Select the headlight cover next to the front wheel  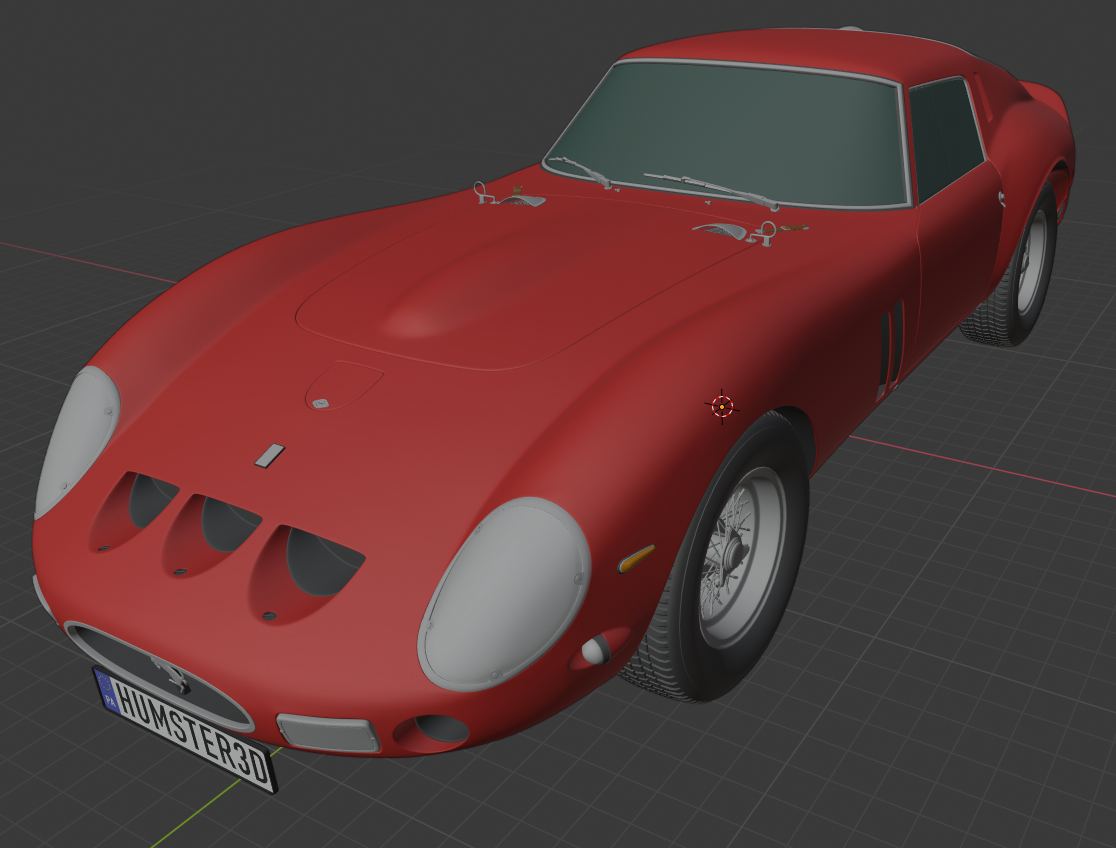[505, 594]
